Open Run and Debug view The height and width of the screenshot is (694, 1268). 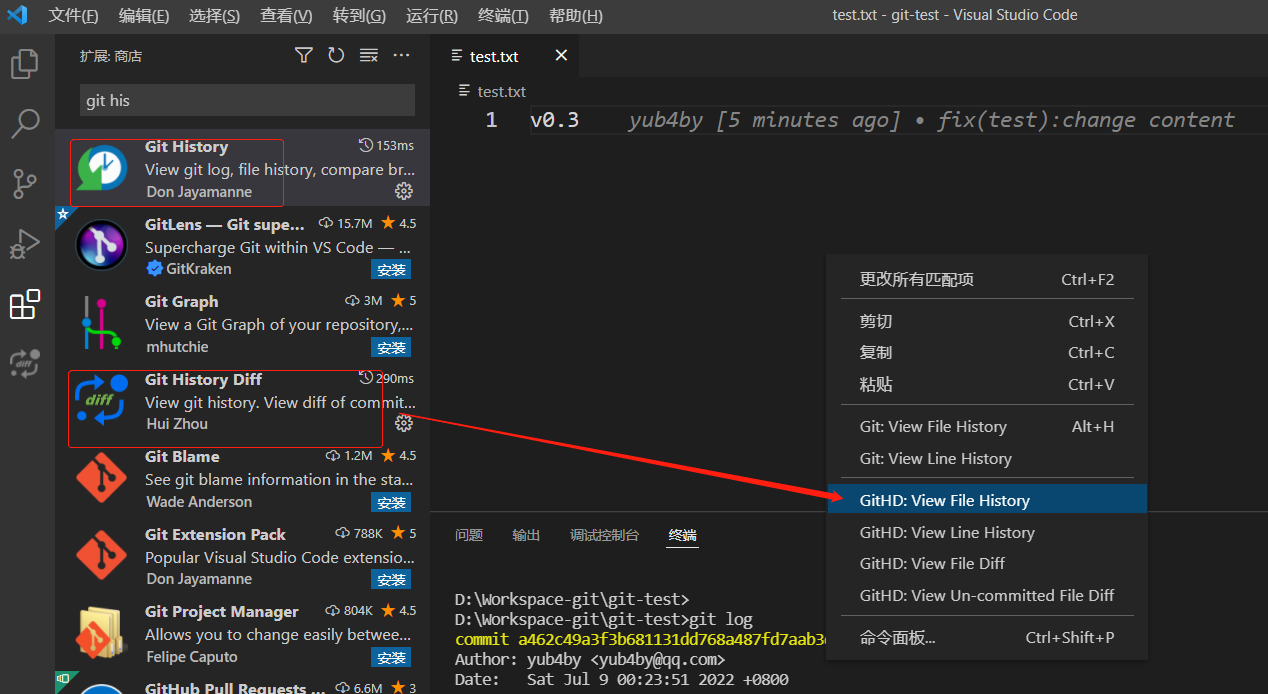[x=25, y=244]
